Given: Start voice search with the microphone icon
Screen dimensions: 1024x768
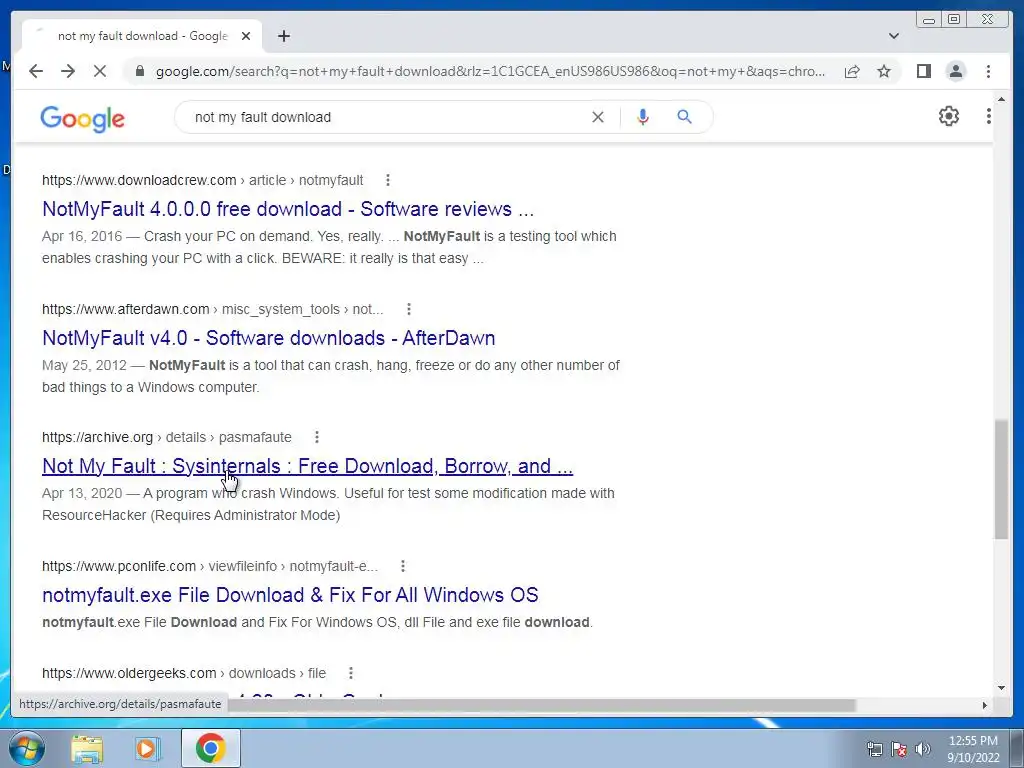Looking at the screenshot, I should pyautogui.click(x=643, y=117).
